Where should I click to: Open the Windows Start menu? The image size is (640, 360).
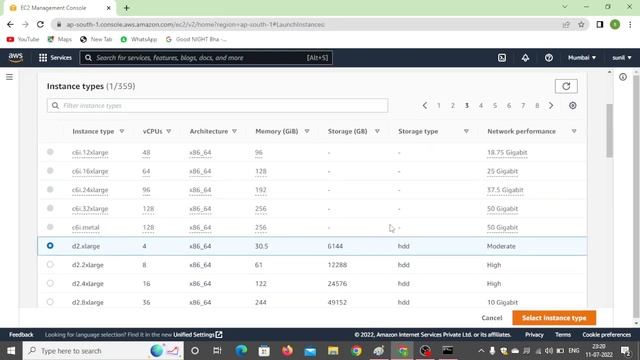click(x=11, y=351)
